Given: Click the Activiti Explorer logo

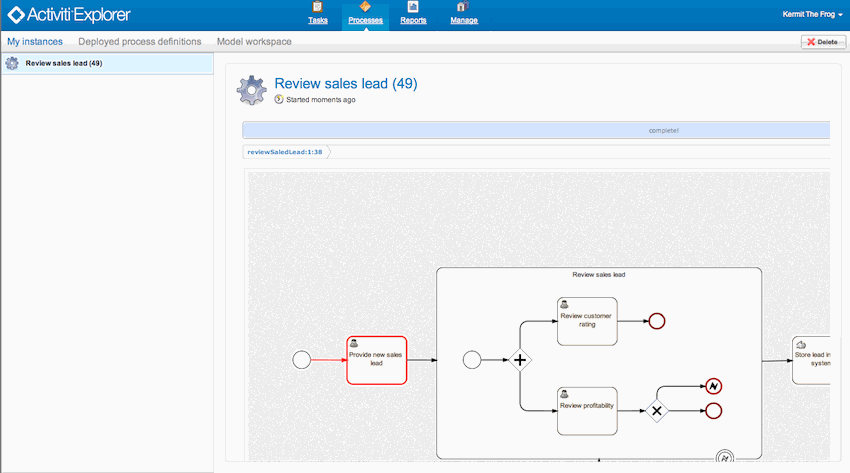Looking at the screenshot, I should tap(69, 15).
